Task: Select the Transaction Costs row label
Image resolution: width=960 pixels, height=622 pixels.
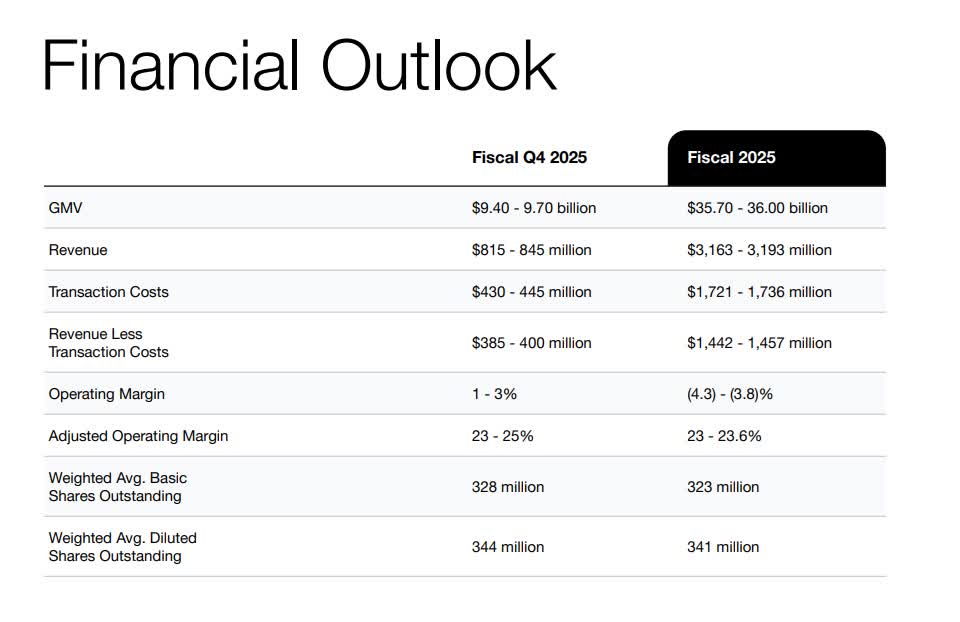Action: point(108,292)
